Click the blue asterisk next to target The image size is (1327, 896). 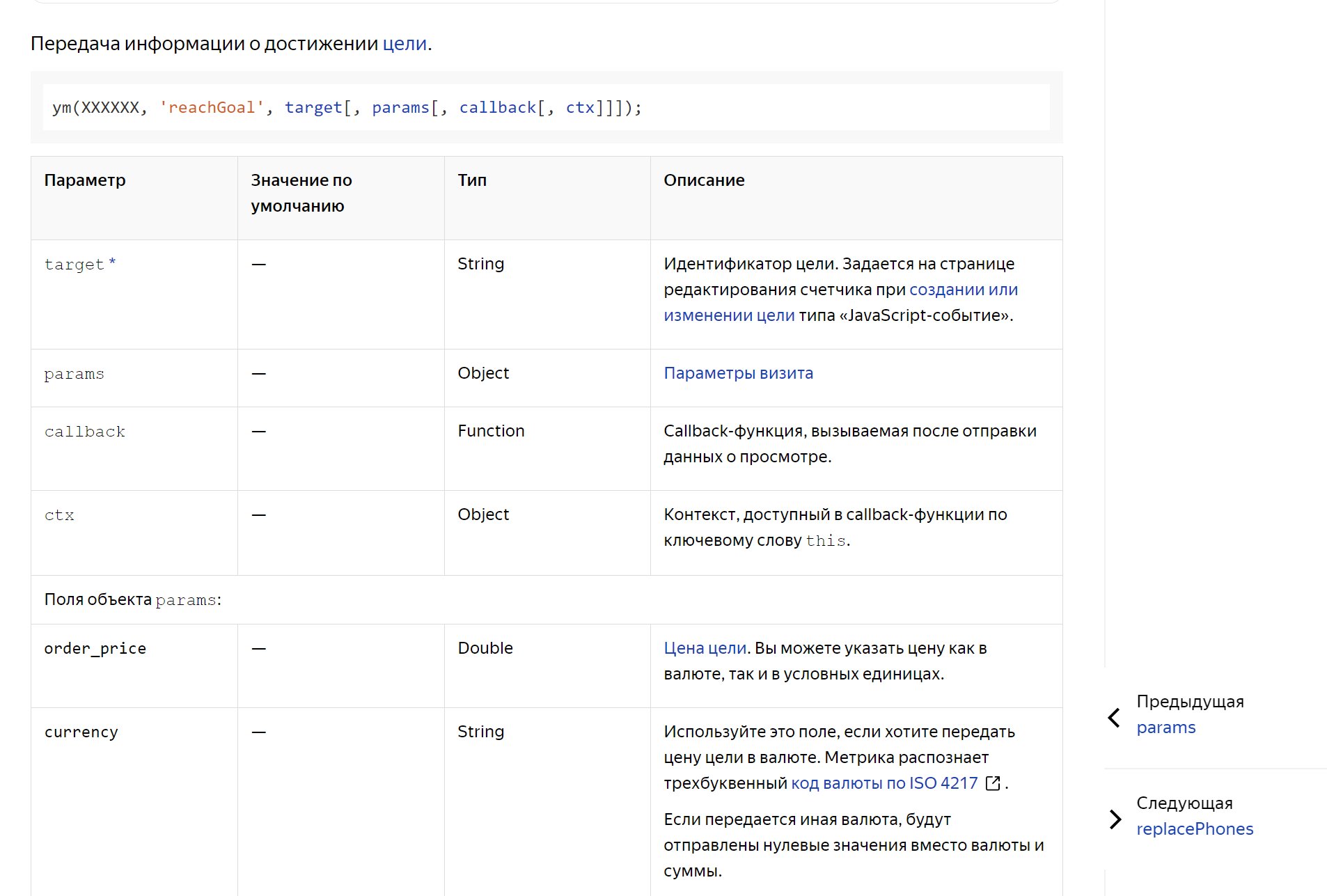click(112, 263)
